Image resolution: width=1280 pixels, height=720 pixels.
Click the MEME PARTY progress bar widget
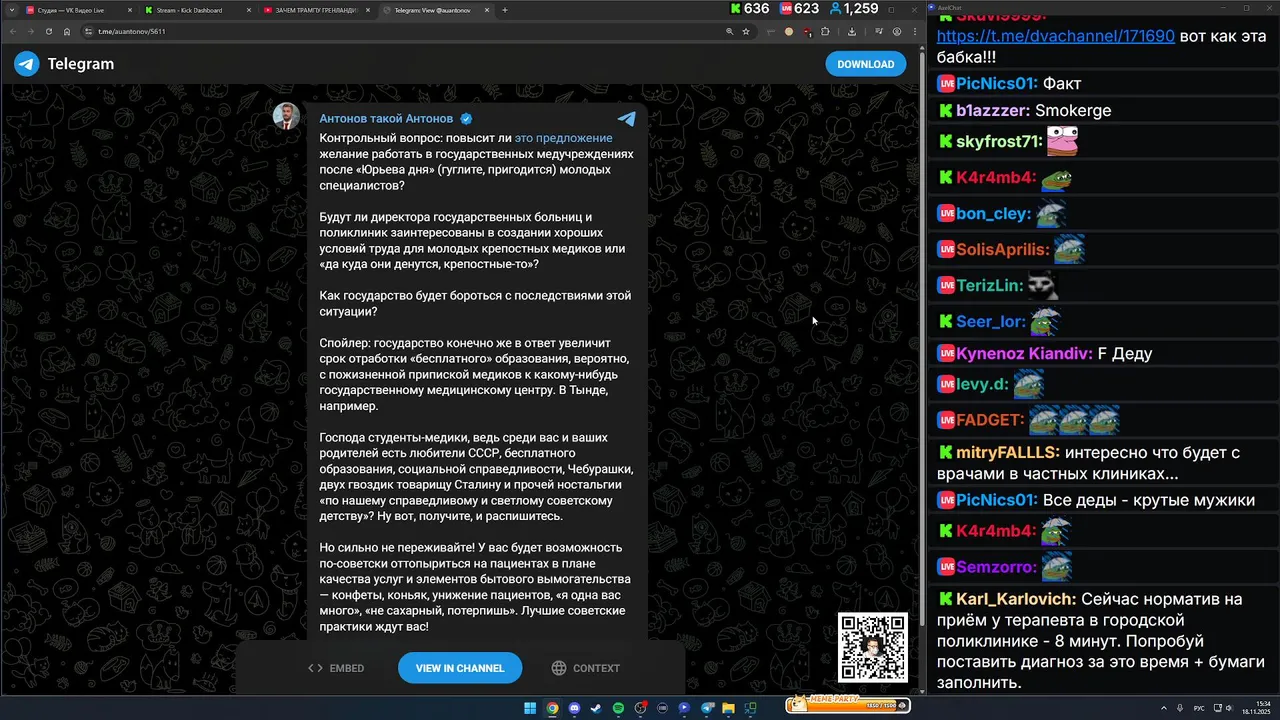848,706
